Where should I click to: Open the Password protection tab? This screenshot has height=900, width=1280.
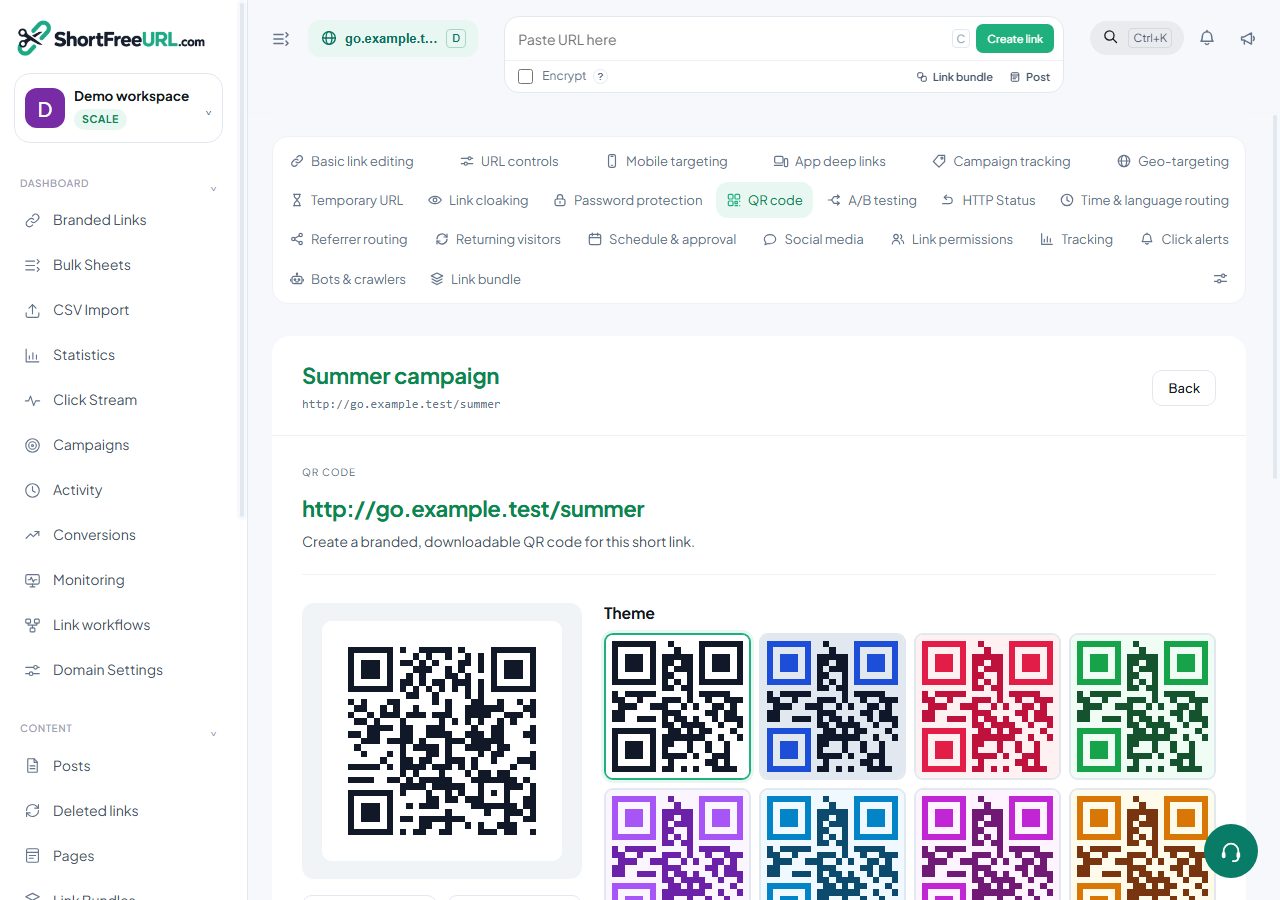click(628, 200)
